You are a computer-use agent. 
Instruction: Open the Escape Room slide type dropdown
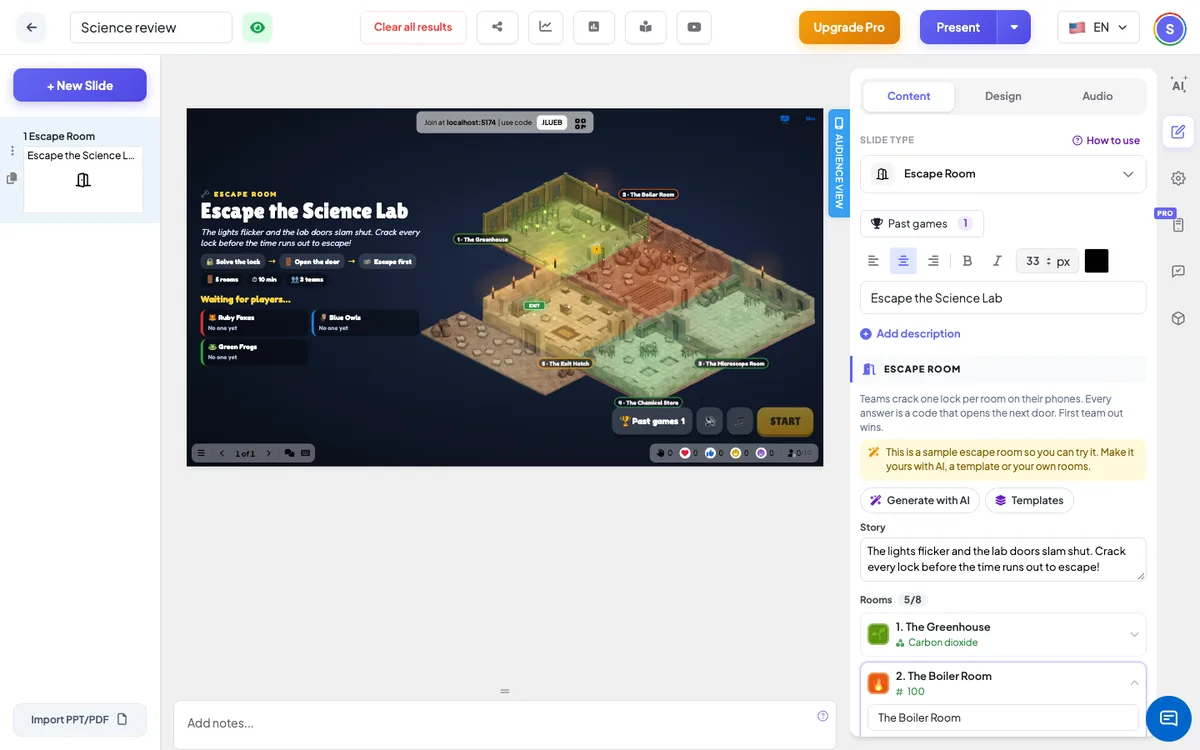(1003, 174)
